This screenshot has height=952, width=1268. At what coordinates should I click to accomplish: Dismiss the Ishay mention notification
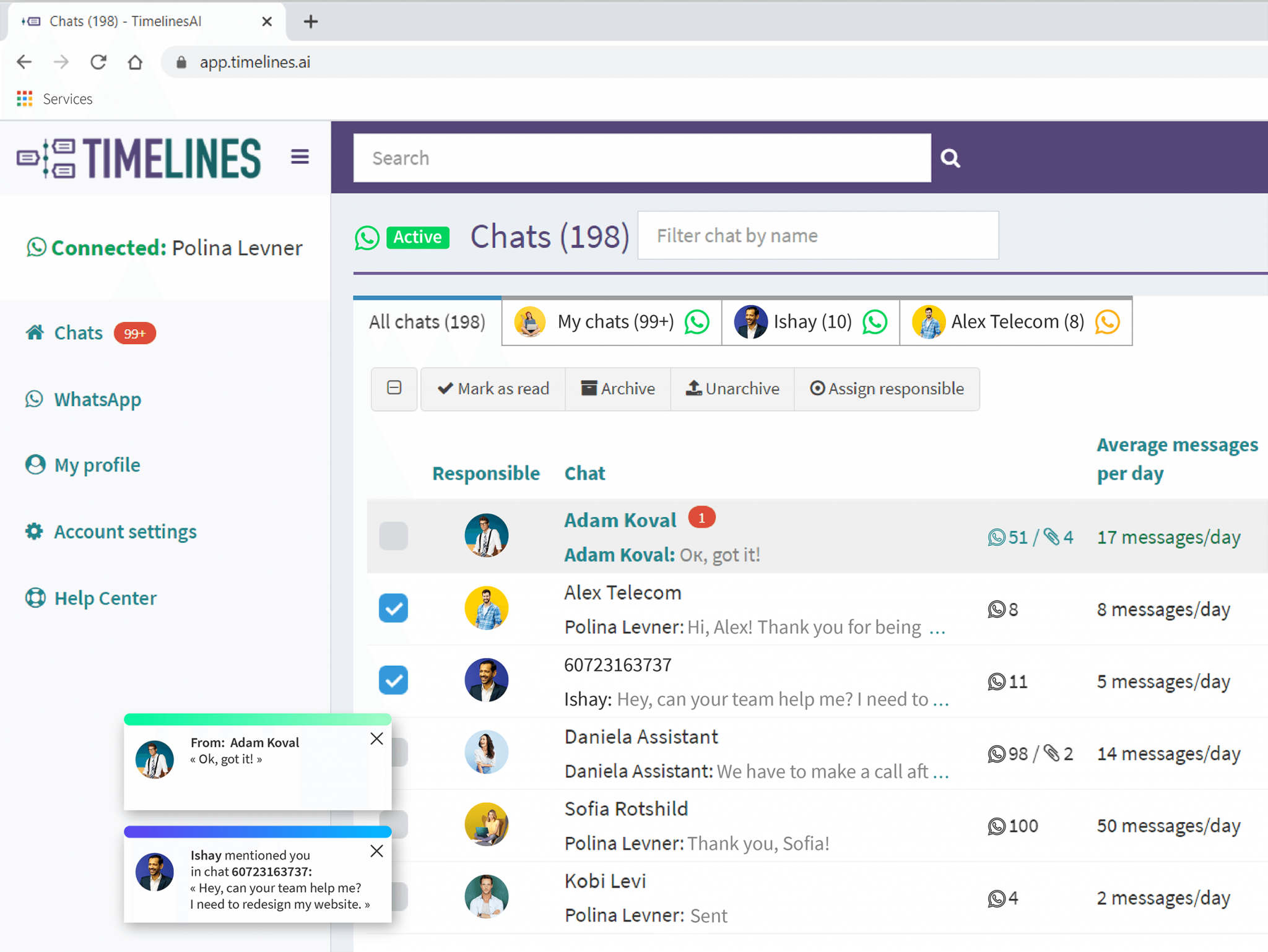coord(376,851)
